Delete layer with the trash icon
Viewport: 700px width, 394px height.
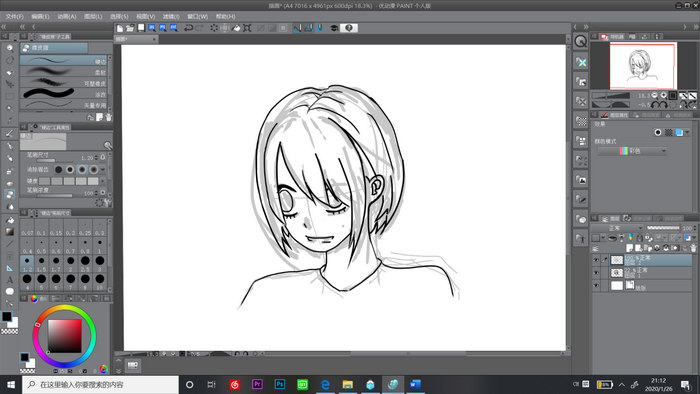point(693,248)
